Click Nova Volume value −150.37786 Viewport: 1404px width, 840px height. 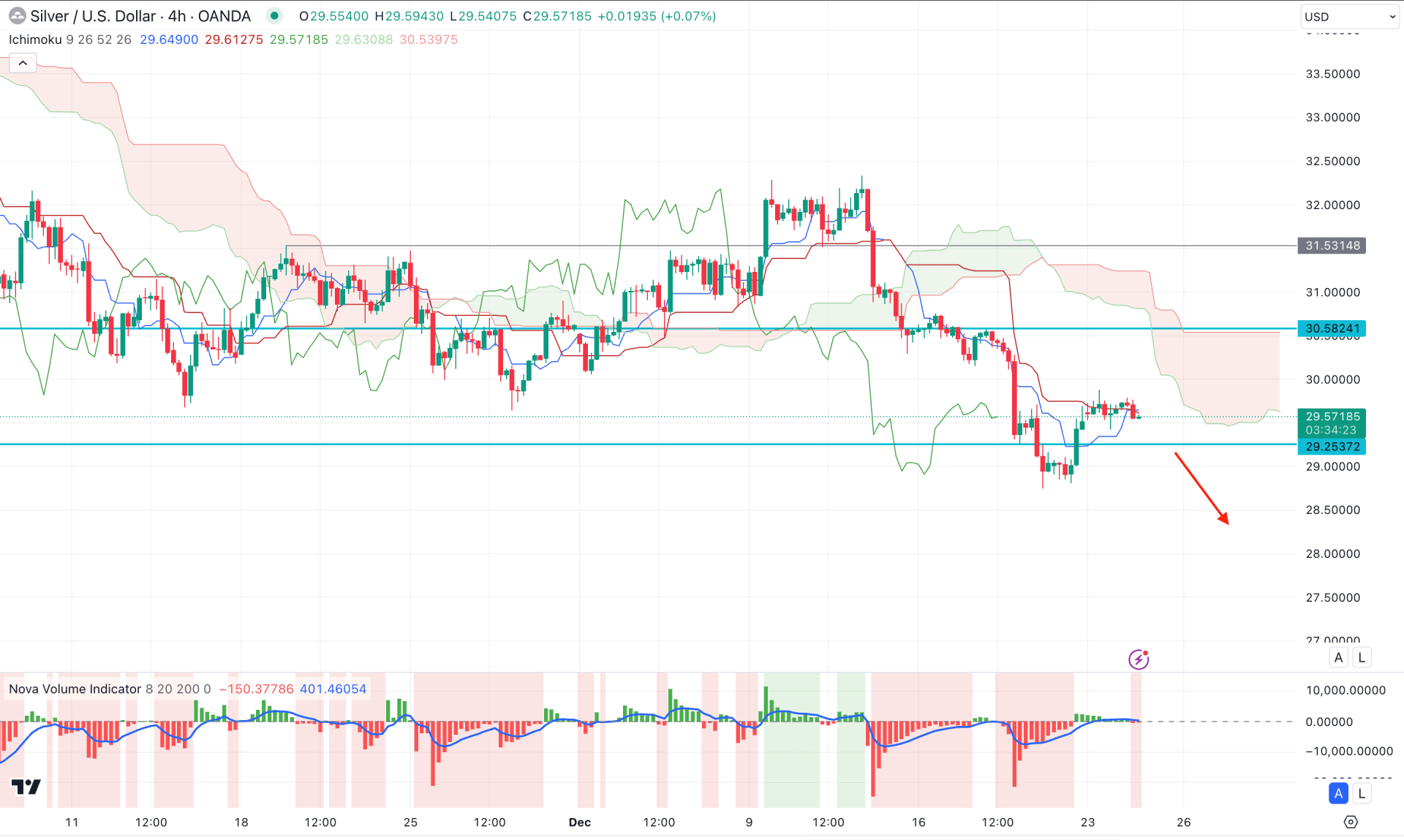(x=257, y=689)
